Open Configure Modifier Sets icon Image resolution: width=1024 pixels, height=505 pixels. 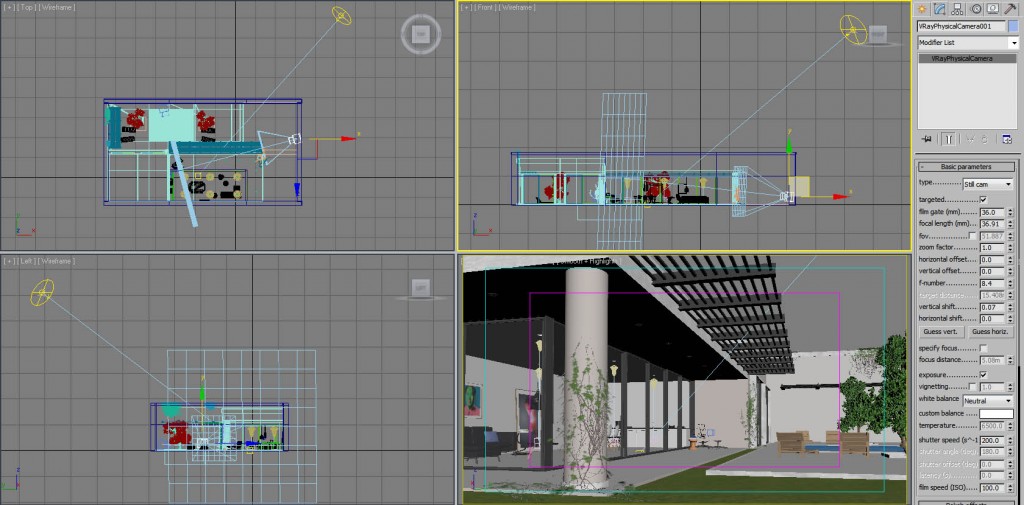click(x=1007, y=138)
